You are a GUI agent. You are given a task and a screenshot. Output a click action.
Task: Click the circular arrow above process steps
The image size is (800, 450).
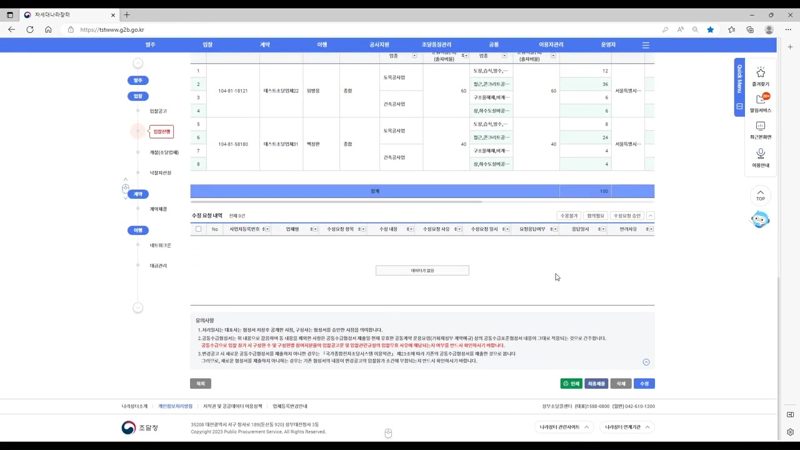click(138, 63)
